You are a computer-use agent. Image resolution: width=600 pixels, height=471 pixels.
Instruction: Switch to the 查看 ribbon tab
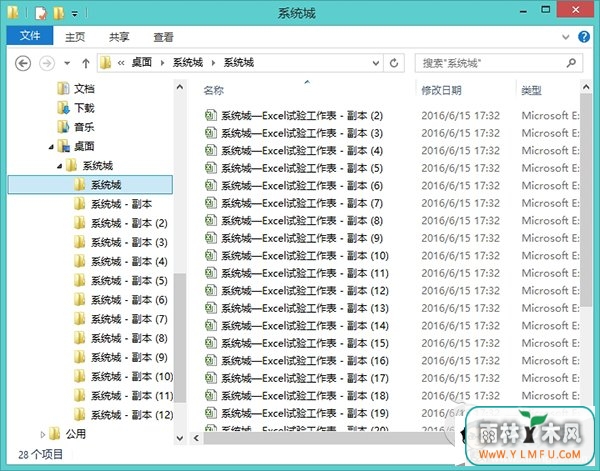(163, 37)
